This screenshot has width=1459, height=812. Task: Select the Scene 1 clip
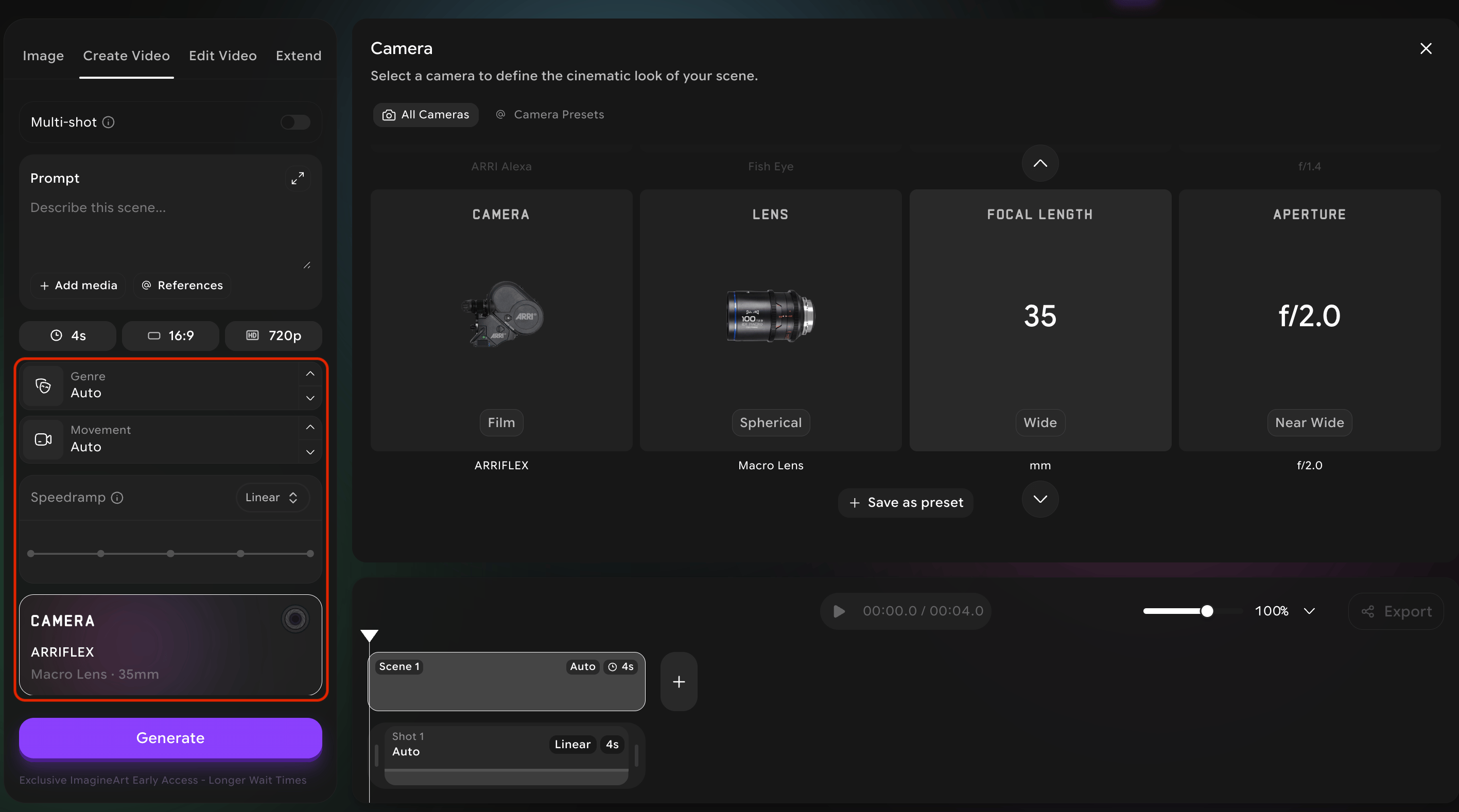[x=507, y=682]
